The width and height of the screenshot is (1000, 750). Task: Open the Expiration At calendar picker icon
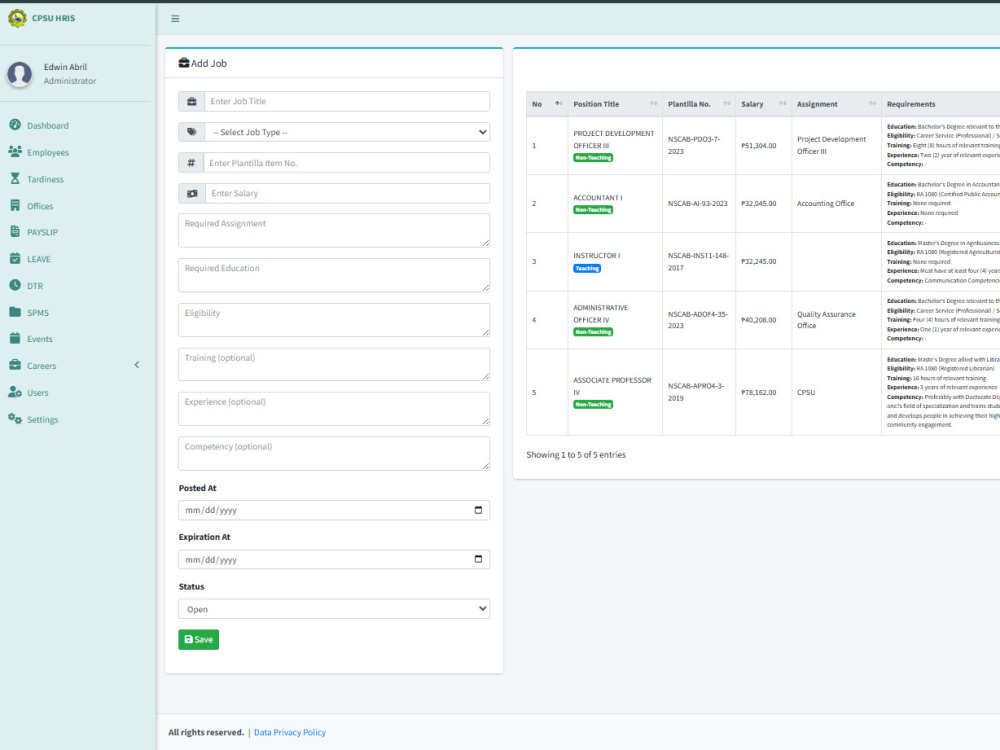(x=478, y=559)
